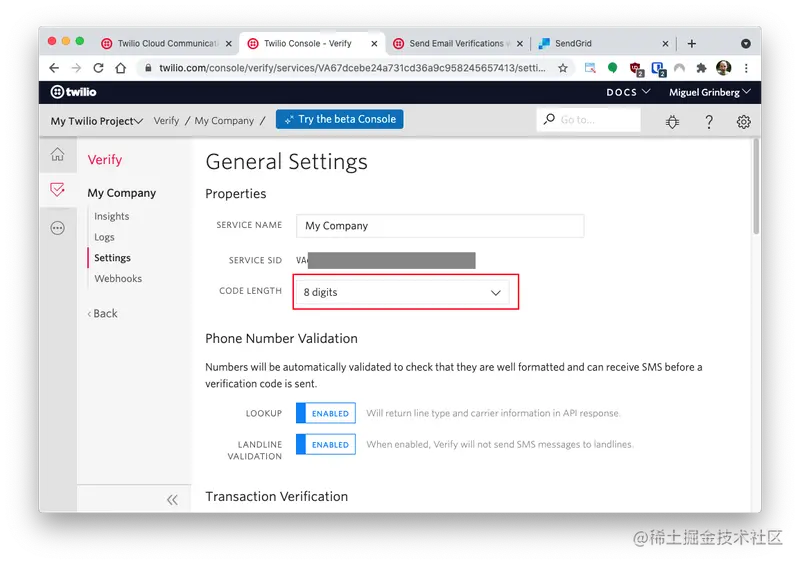Viewport: 800px width, 564px height.
Task: Toggle the Lookup ENABLED switch
Action: [326, 413]
